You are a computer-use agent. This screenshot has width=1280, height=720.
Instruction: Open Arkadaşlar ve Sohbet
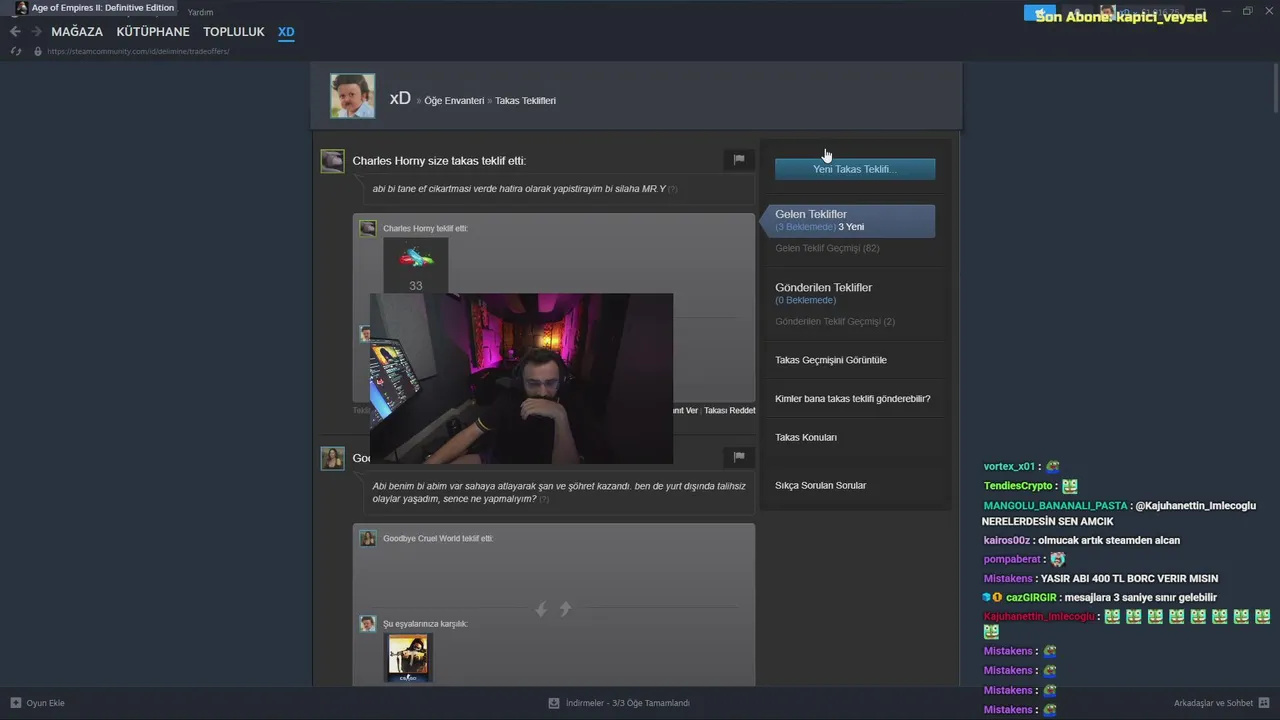1214,703
